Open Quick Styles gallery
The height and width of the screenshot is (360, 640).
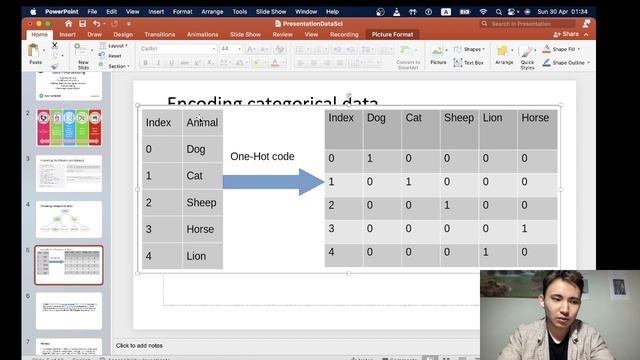[x=527, y=57]
